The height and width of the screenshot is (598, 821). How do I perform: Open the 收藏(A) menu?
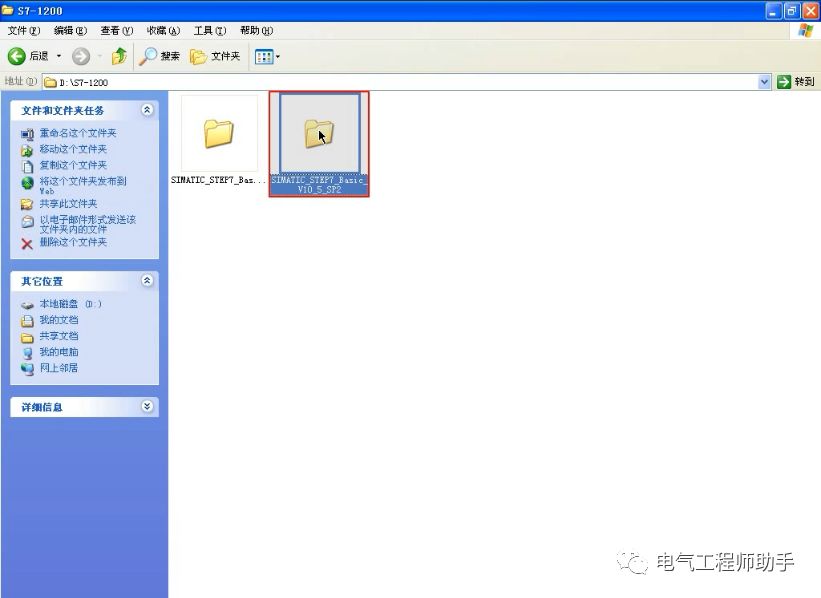(163, 31)
